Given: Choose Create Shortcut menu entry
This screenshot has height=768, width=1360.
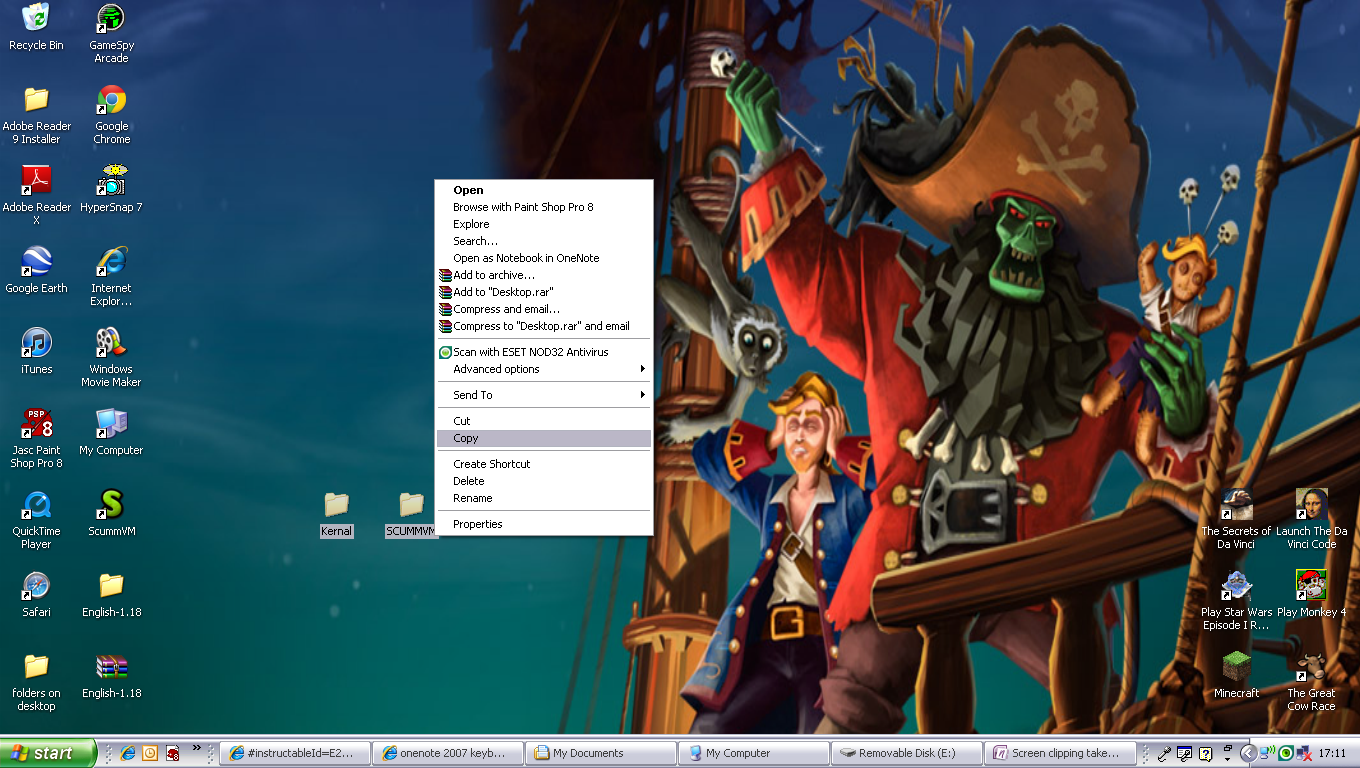Looking at the screenshot, I should (544, 464).
